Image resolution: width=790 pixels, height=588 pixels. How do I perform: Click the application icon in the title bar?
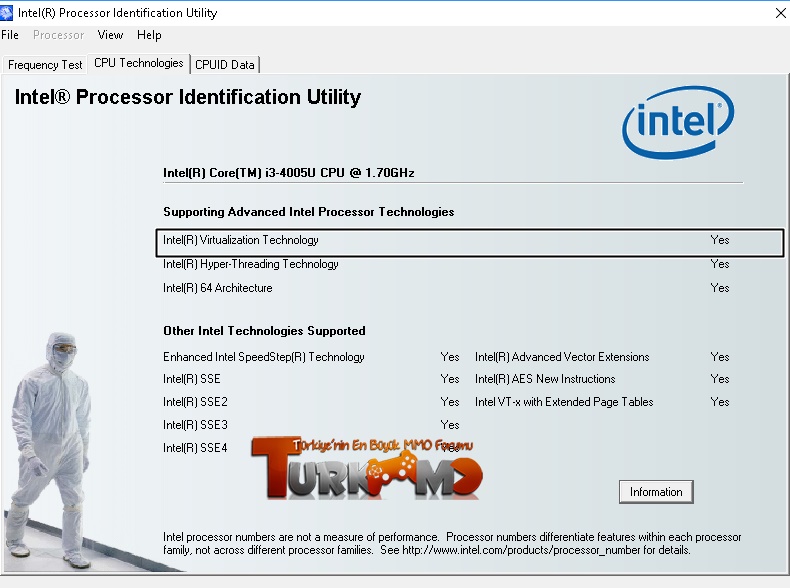[x=8, y=13]
